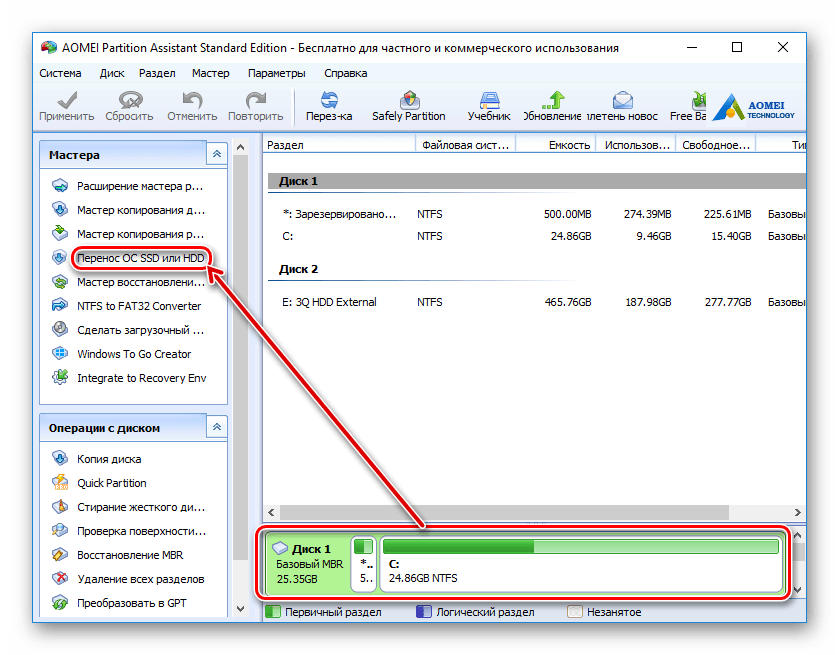The width and height of the screenshot is (839, 655).
Task: Select the small reserved partition block
Action: [364, 565]
